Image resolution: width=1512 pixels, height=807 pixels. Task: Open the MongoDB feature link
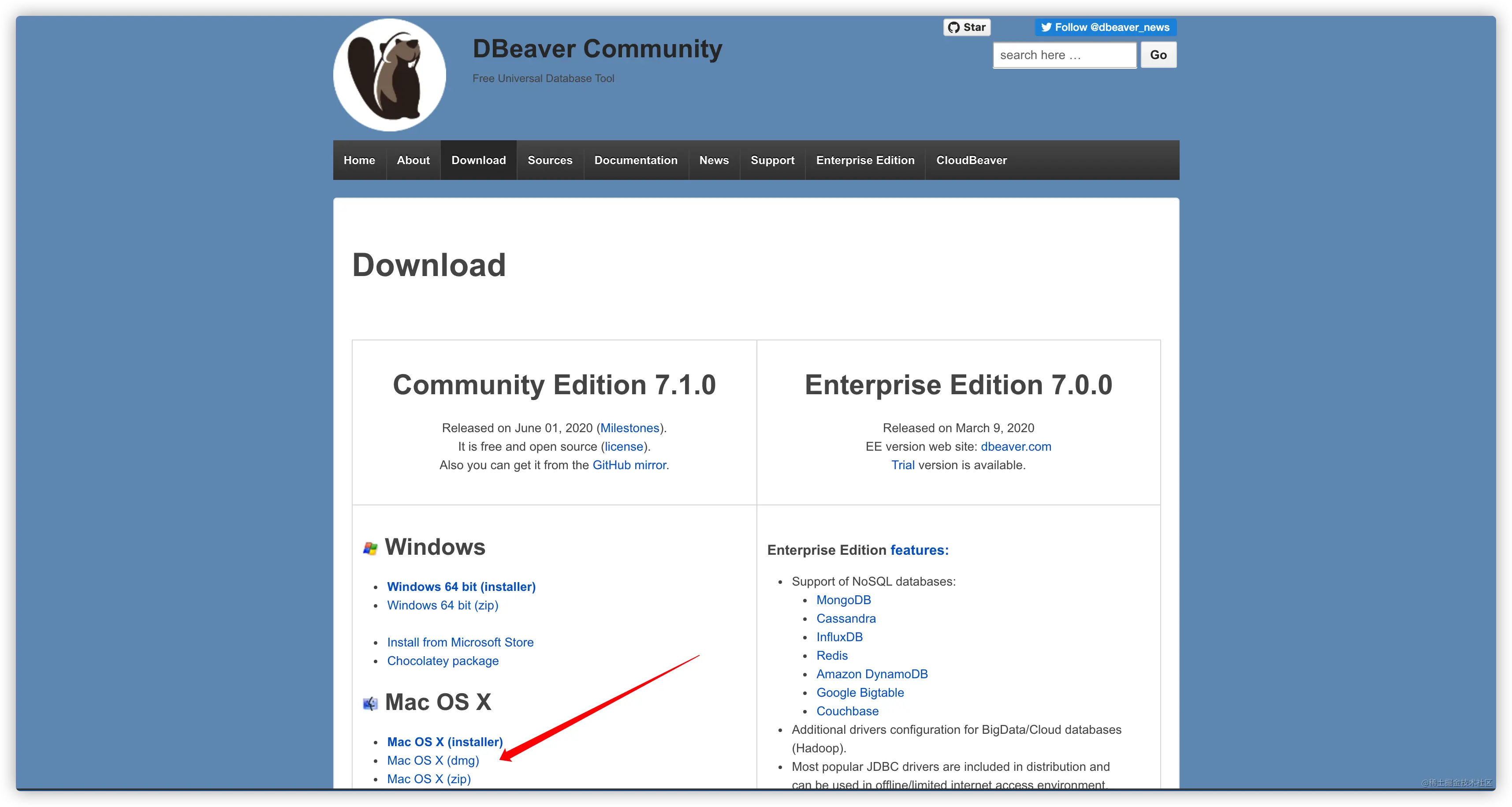pyautogui.click(x=843, y=600)
